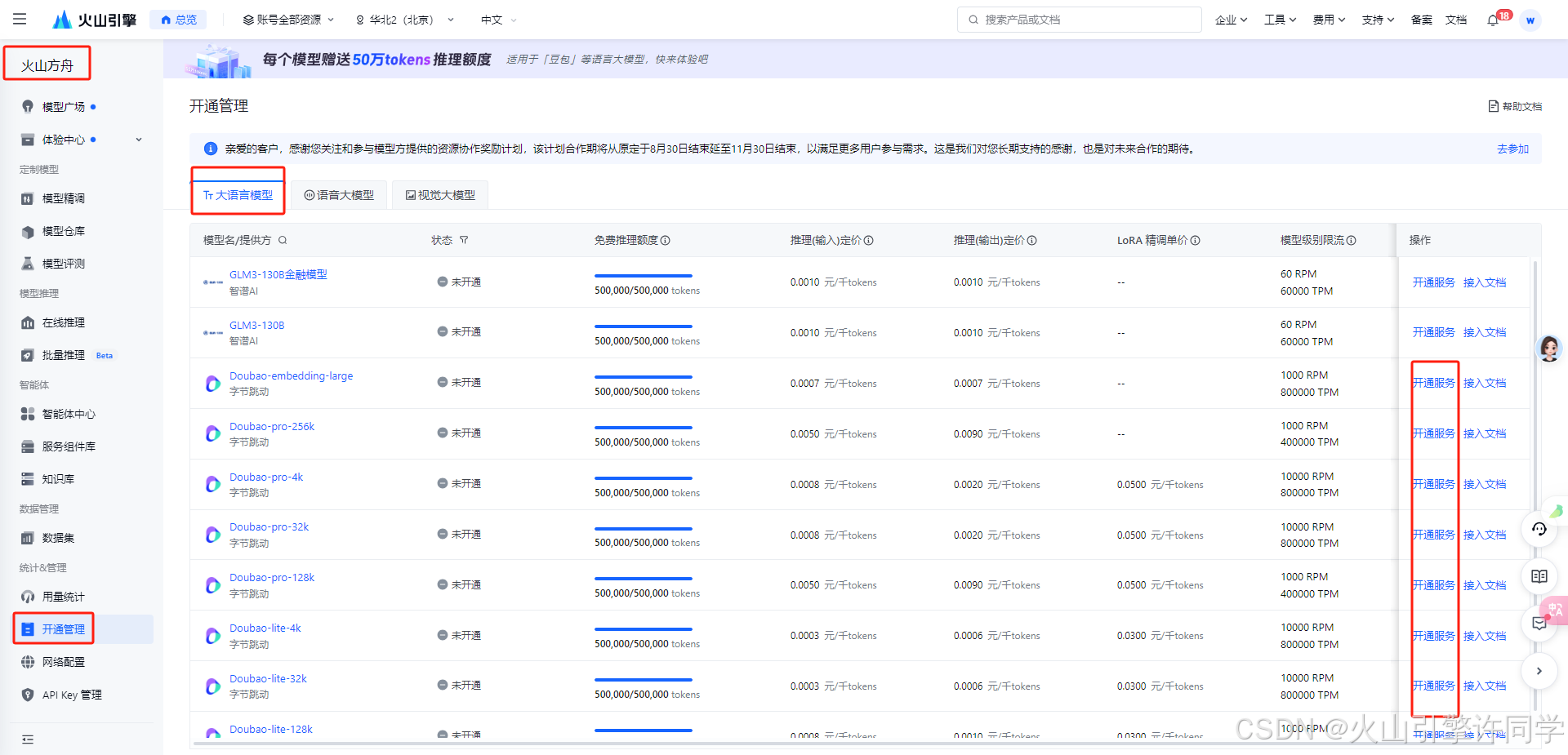The image size is (1568, 755).
Task: Click the 模型仓库 sidebar icon
Action: [28, 231]
